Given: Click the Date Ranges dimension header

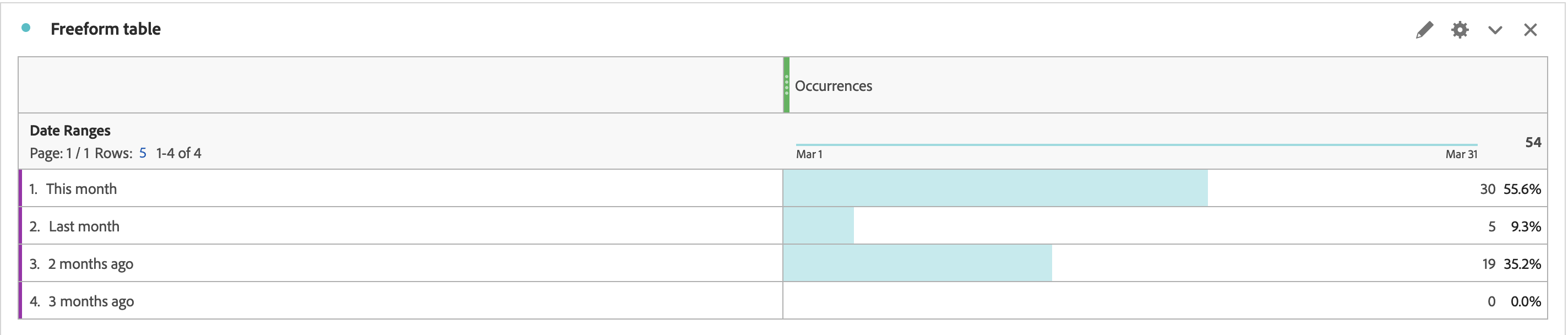Looking at the screenshot, I should 70,131.
